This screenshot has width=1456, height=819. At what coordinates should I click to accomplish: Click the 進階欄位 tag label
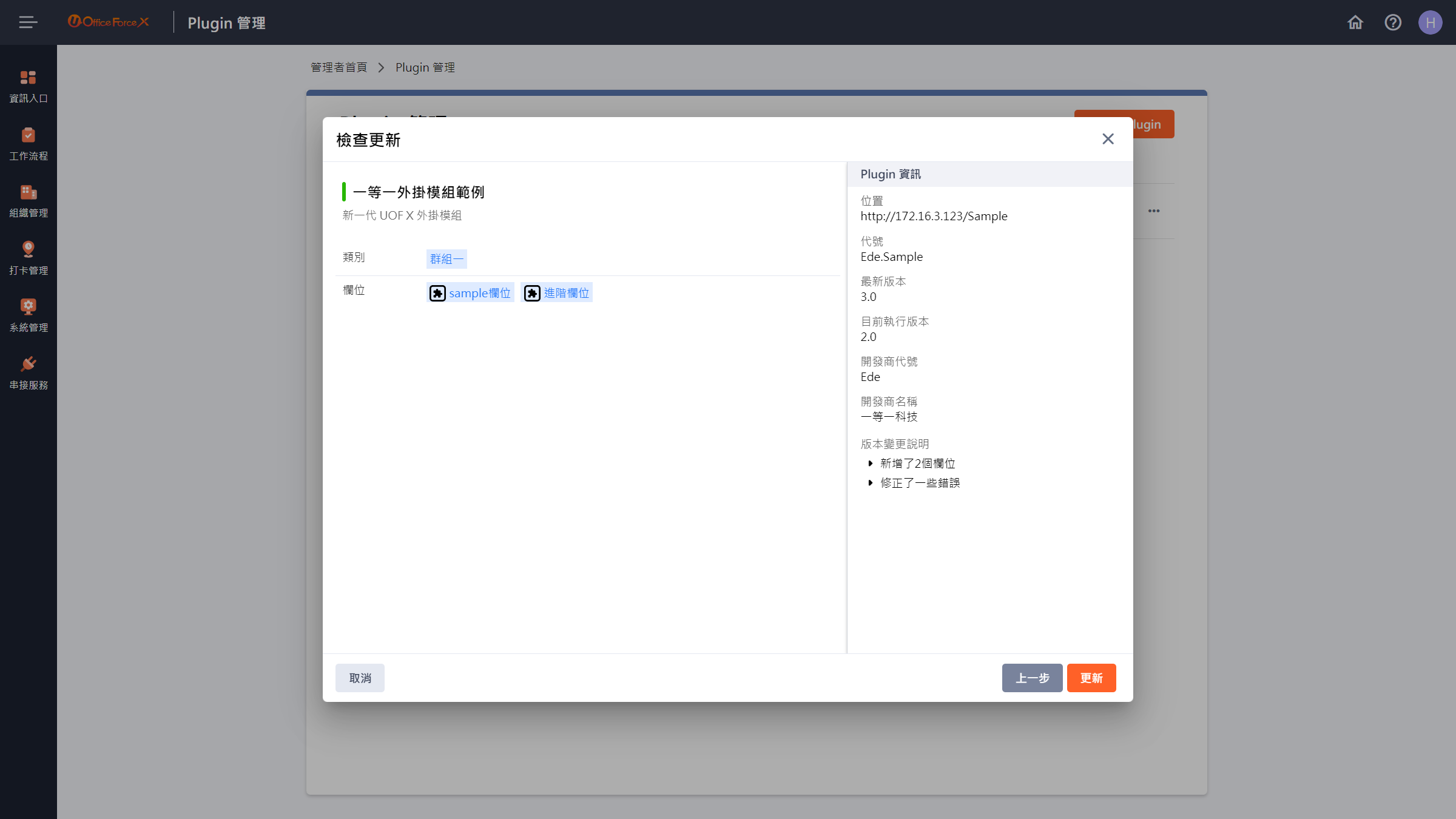(x=566, y=293)
